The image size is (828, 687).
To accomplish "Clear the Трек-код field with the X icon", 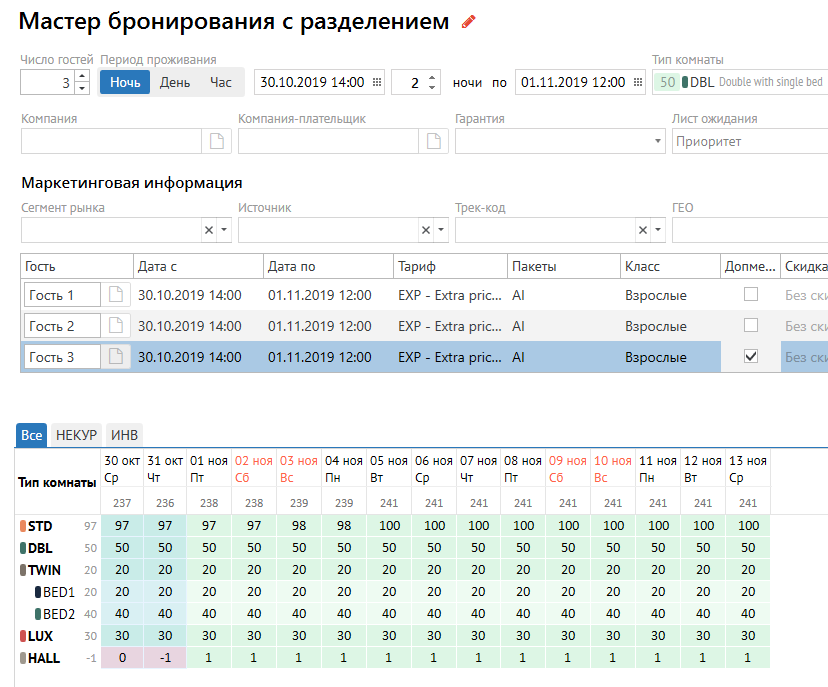I will pyautogui.click(x=643, y=231).
